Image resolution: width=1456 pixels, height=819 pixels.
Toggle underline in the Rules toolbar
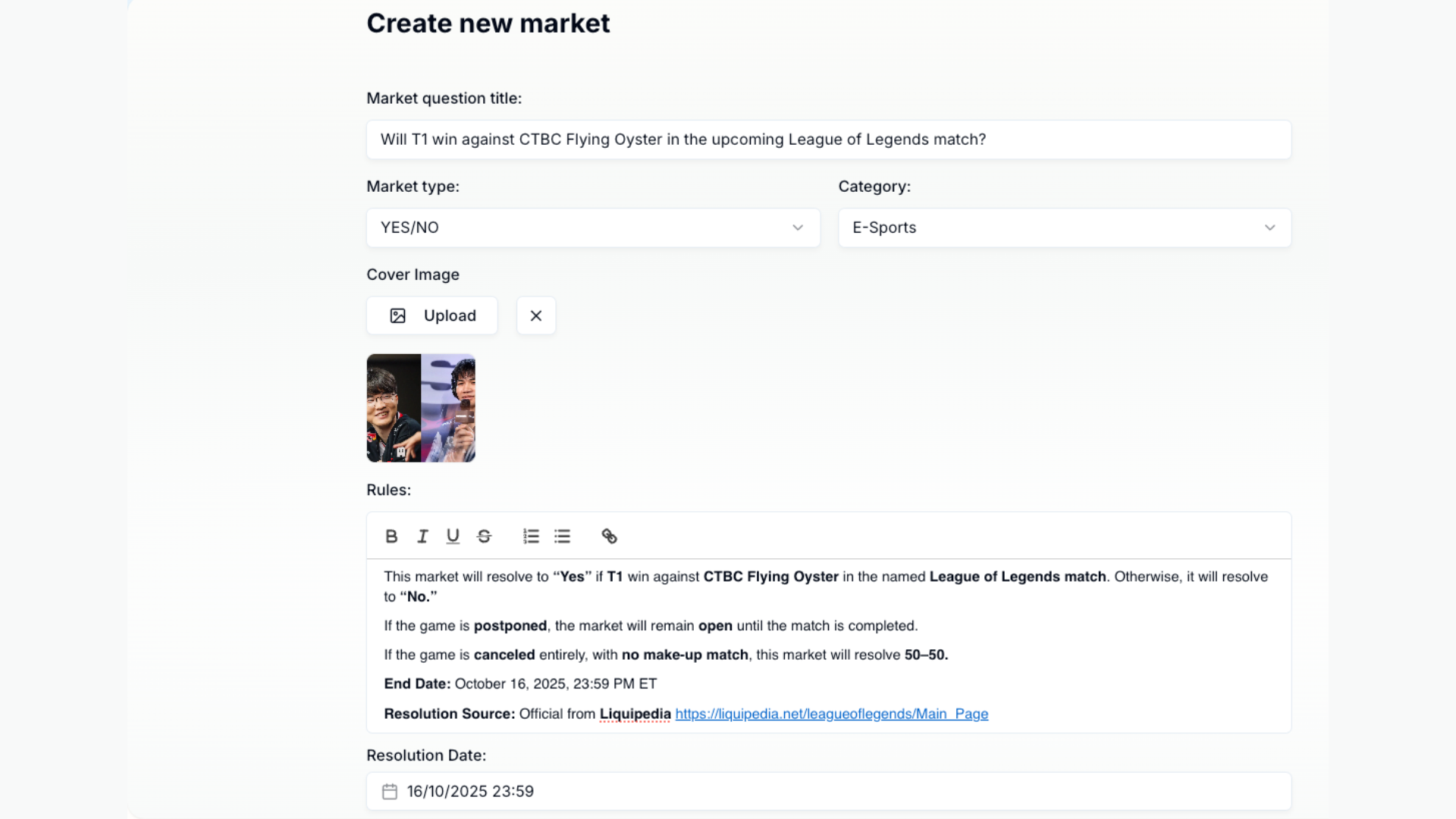453,536
